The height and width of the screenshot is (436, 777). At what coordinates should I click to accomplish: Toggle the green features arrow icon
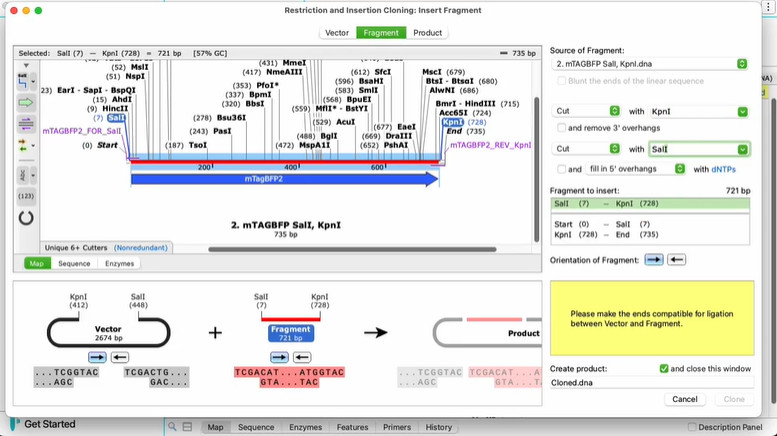pyautogui.click(x=26, y=103)
